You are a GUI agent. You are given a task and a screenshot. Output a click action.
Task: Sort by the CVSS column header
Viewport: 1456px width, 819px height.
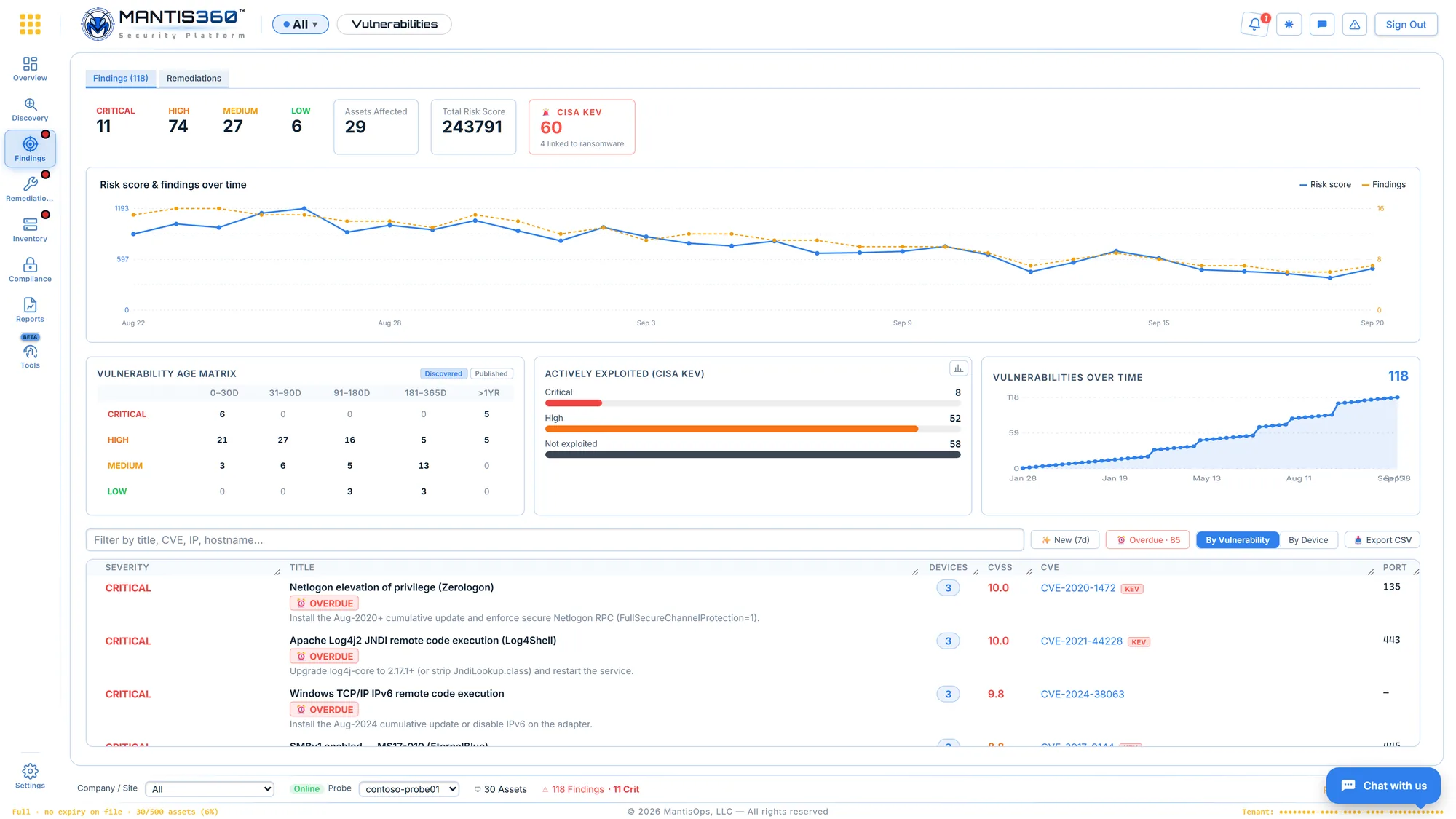click(x=1000, y=567)
